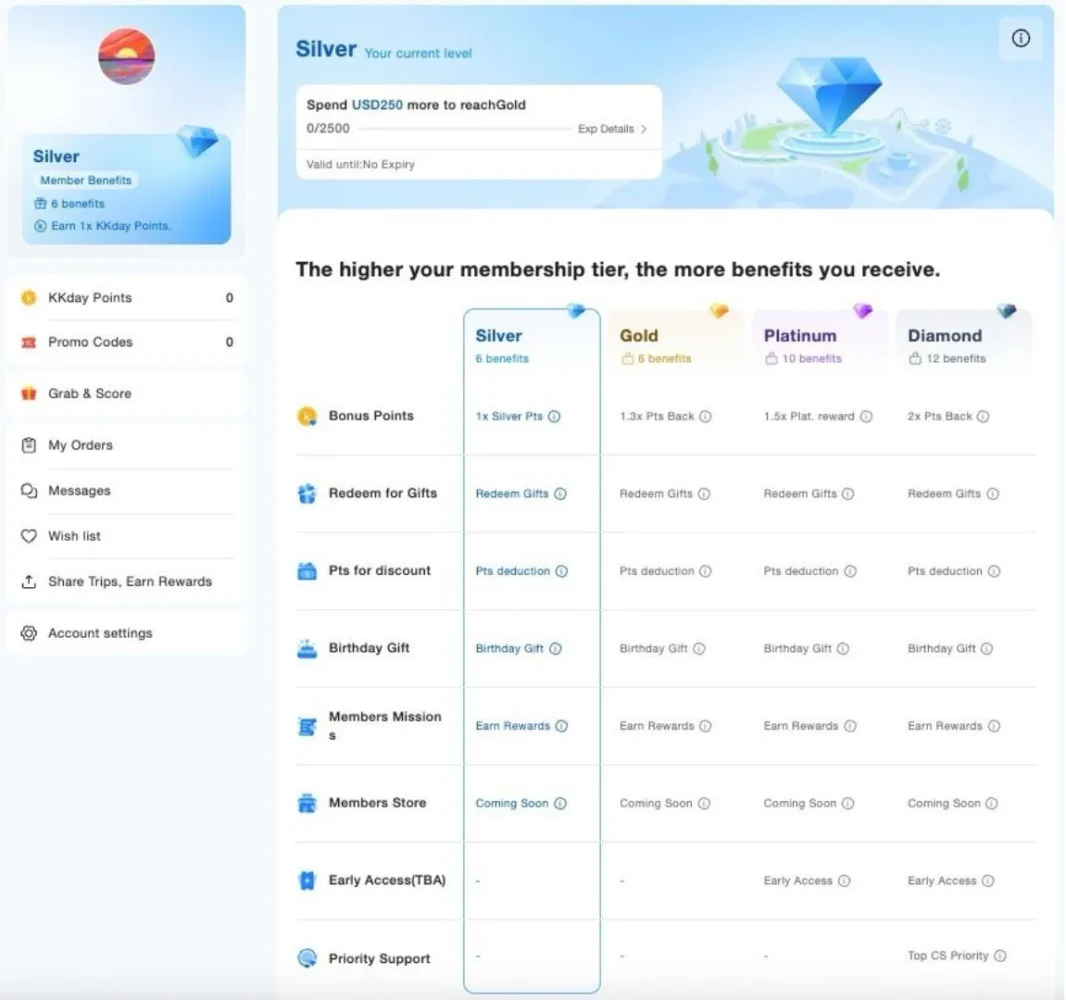Click info icon beside Top CS Priority
Image resolution: width=1066 pixels, height=1000 pixels.
pyautogui.click(x=1000, y=956)
